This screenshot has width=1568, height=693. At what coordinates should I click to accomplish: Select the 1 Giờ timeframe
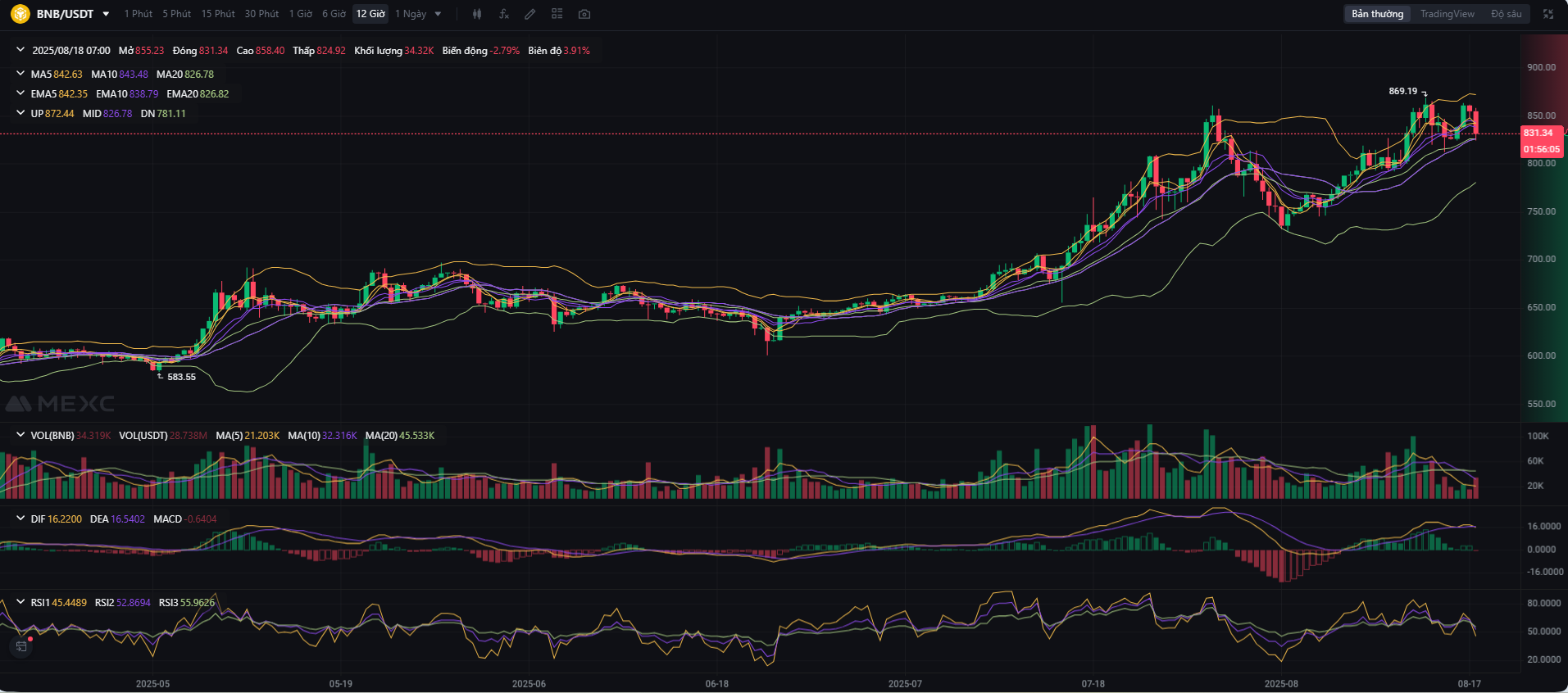(300, 14)
